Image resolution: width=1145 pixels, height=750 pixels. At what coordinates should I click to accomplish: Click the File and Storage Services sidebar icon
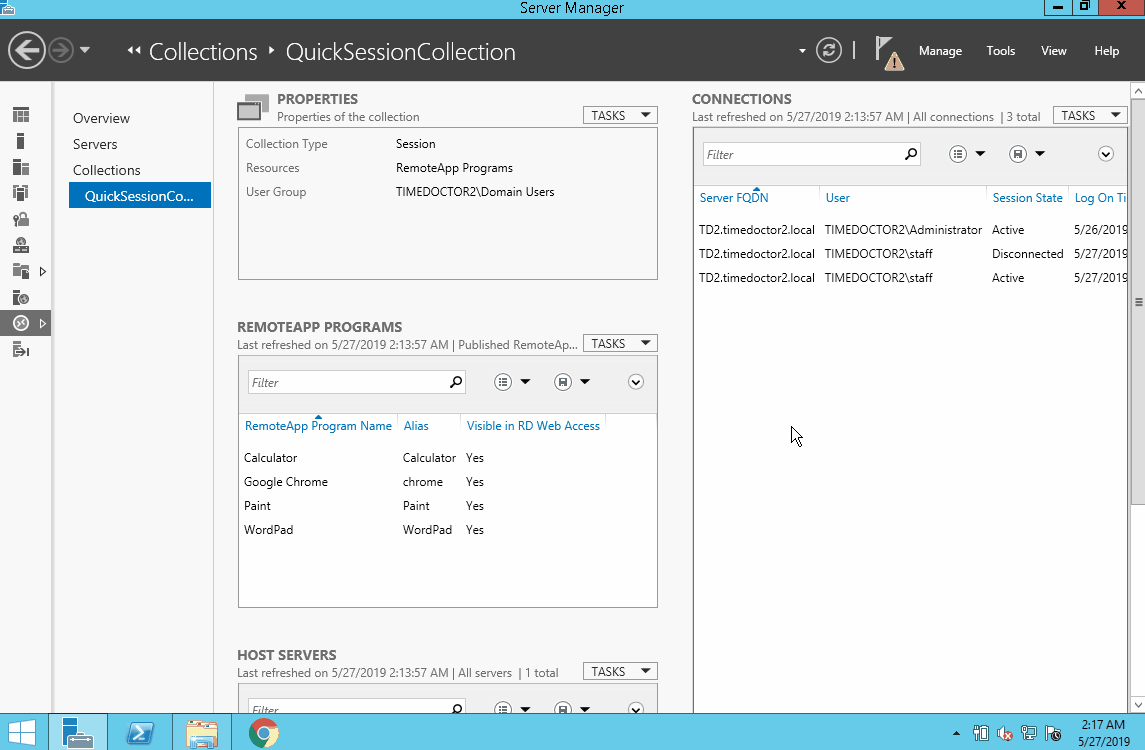tap(21, 271)
